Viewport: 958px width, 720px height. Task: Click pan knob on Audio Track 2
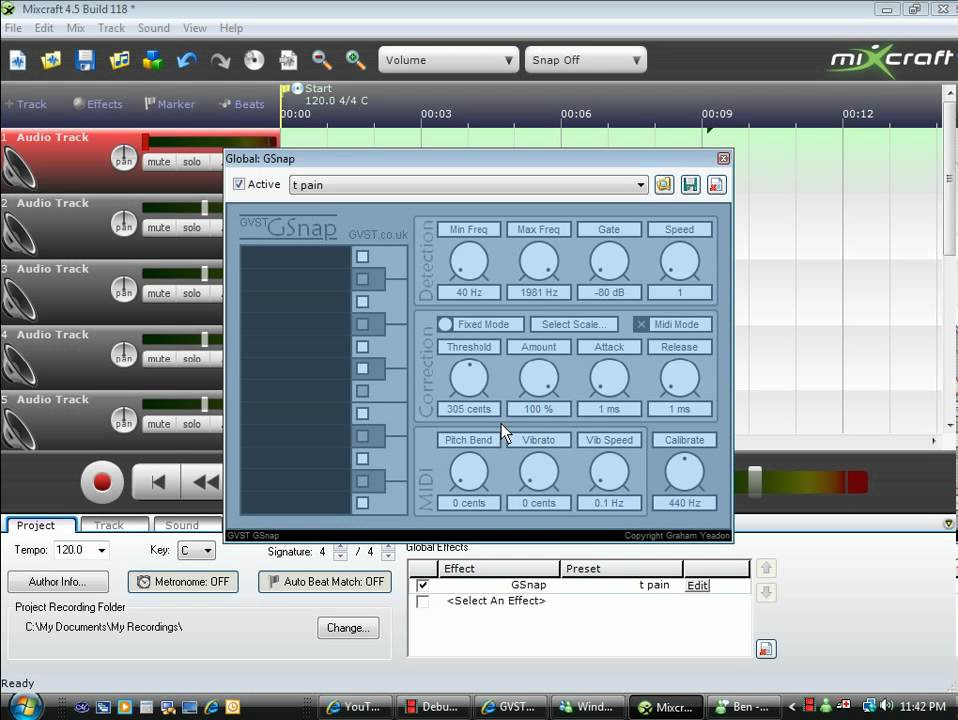pos(123,224)
